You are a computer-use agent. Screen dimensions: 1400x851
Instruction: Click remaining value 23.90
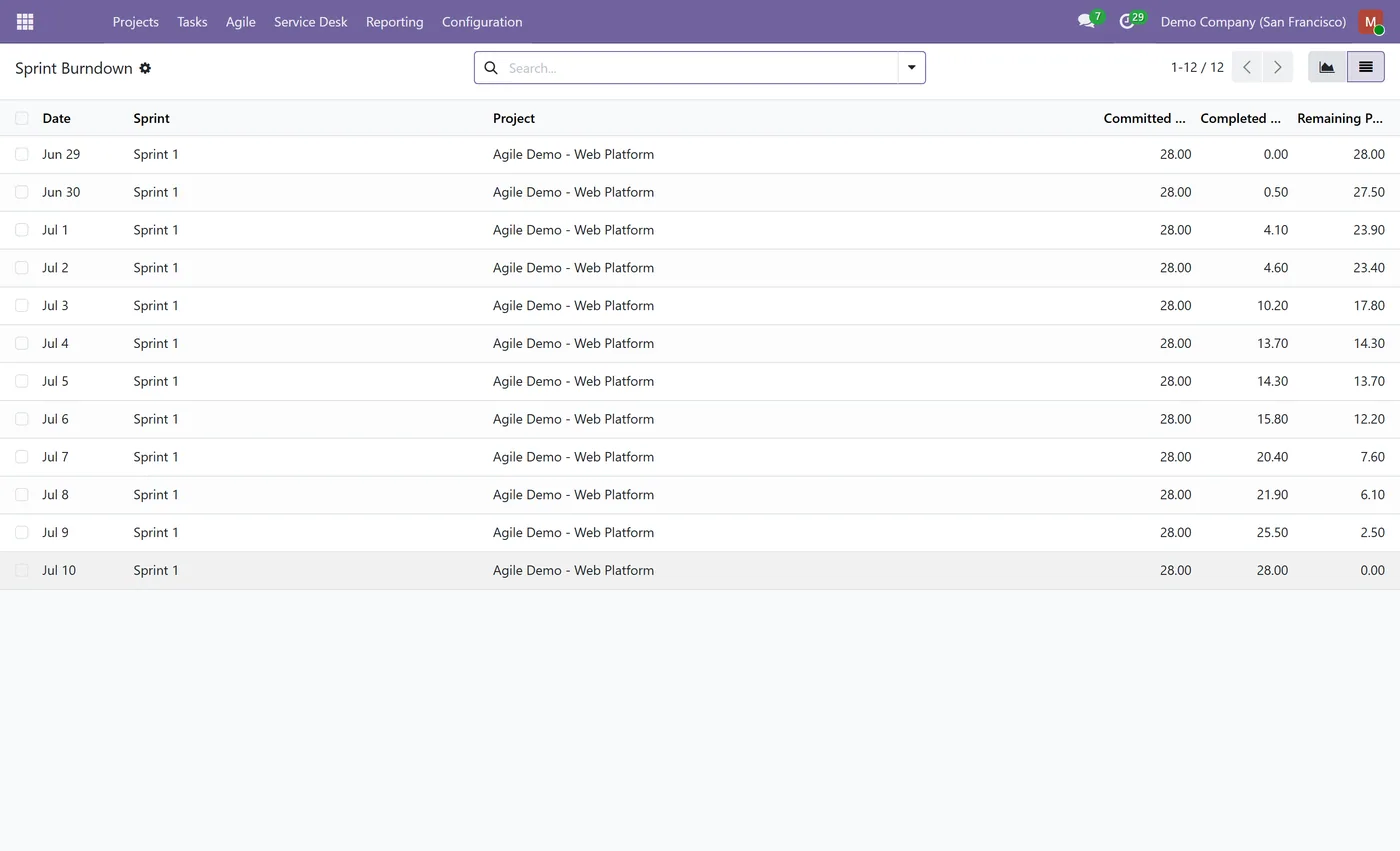point(1369,230)
